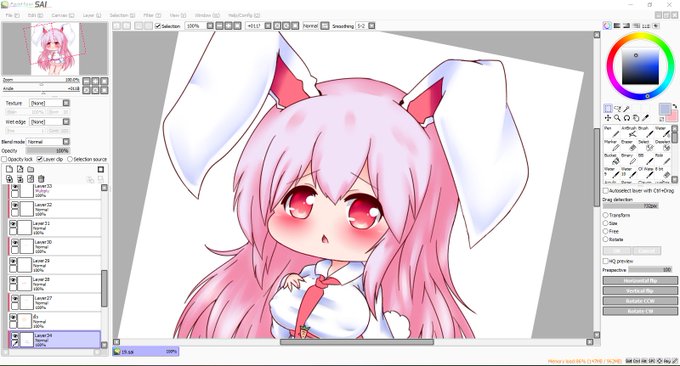Image resolution: width=680 pixels, height=366 pixels.
Task: Open the Texture dropdown
Action: tap(66, 103)
